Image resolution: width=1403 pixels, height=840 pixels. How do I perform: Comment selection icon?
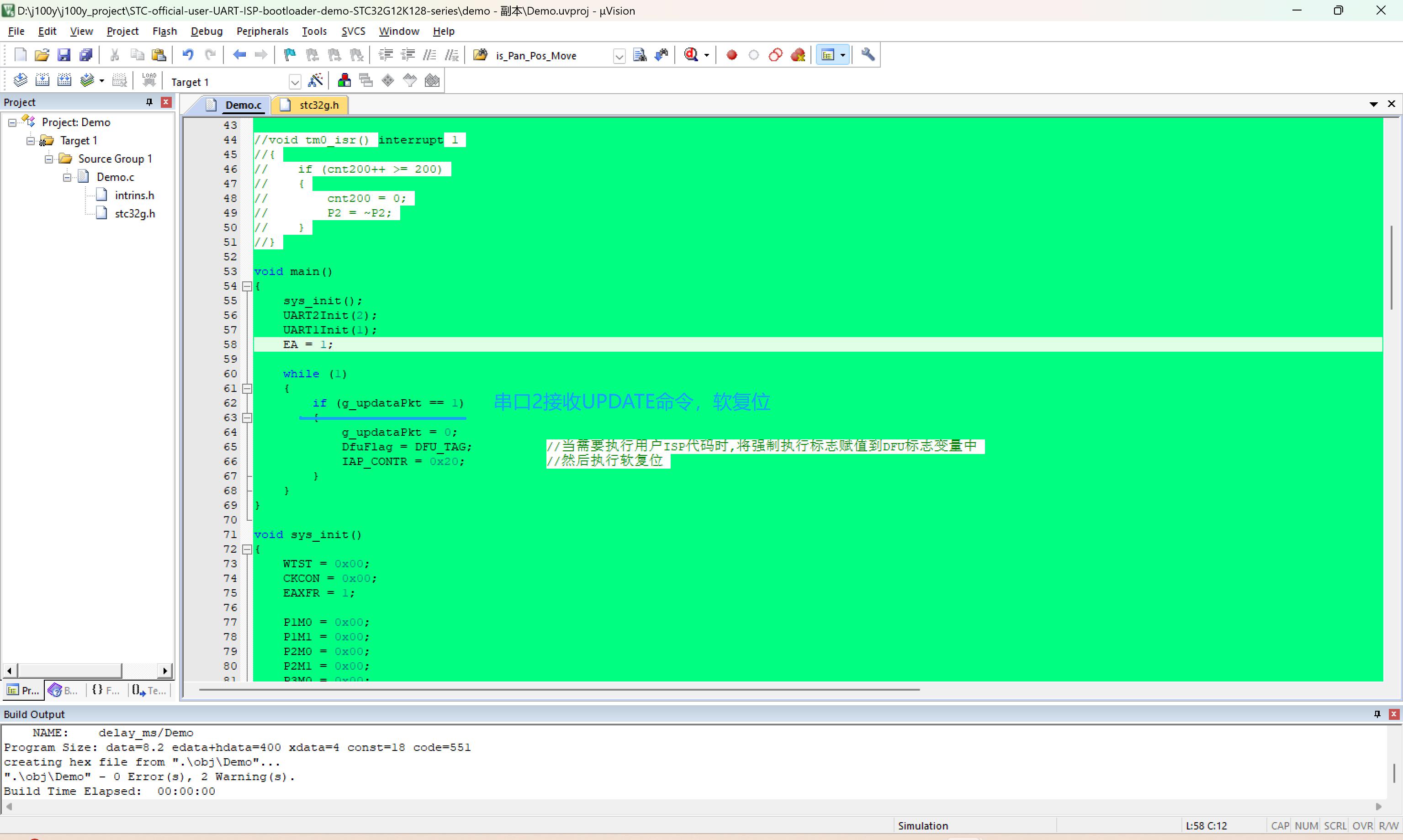coord(429,55)
